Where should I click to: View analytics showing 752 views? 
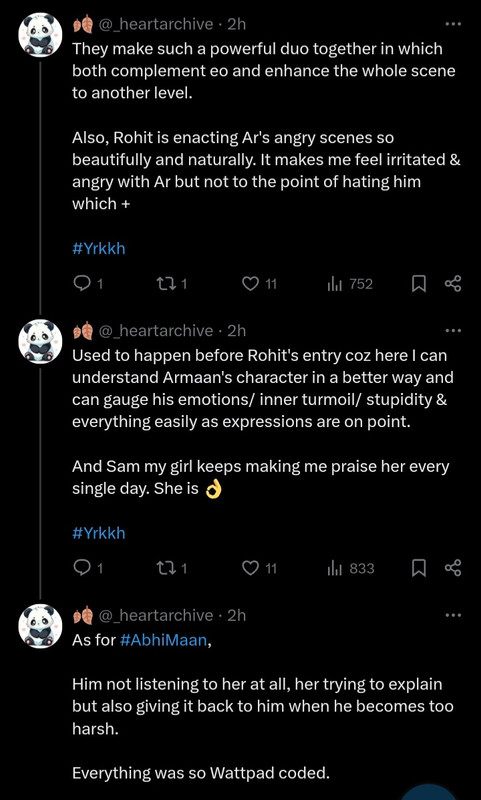(x=350, y=284)
